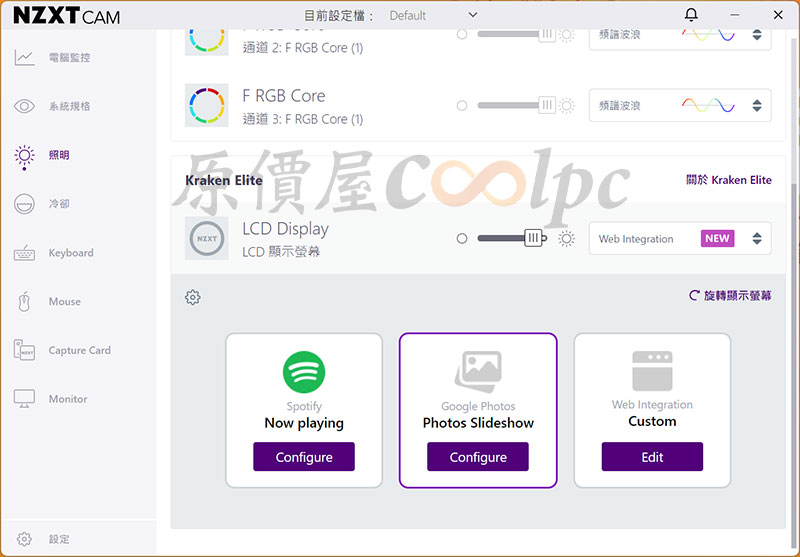Screen dimensions: 800x557
Task: Go to Keyboard menu item
Action: [71, 253]
